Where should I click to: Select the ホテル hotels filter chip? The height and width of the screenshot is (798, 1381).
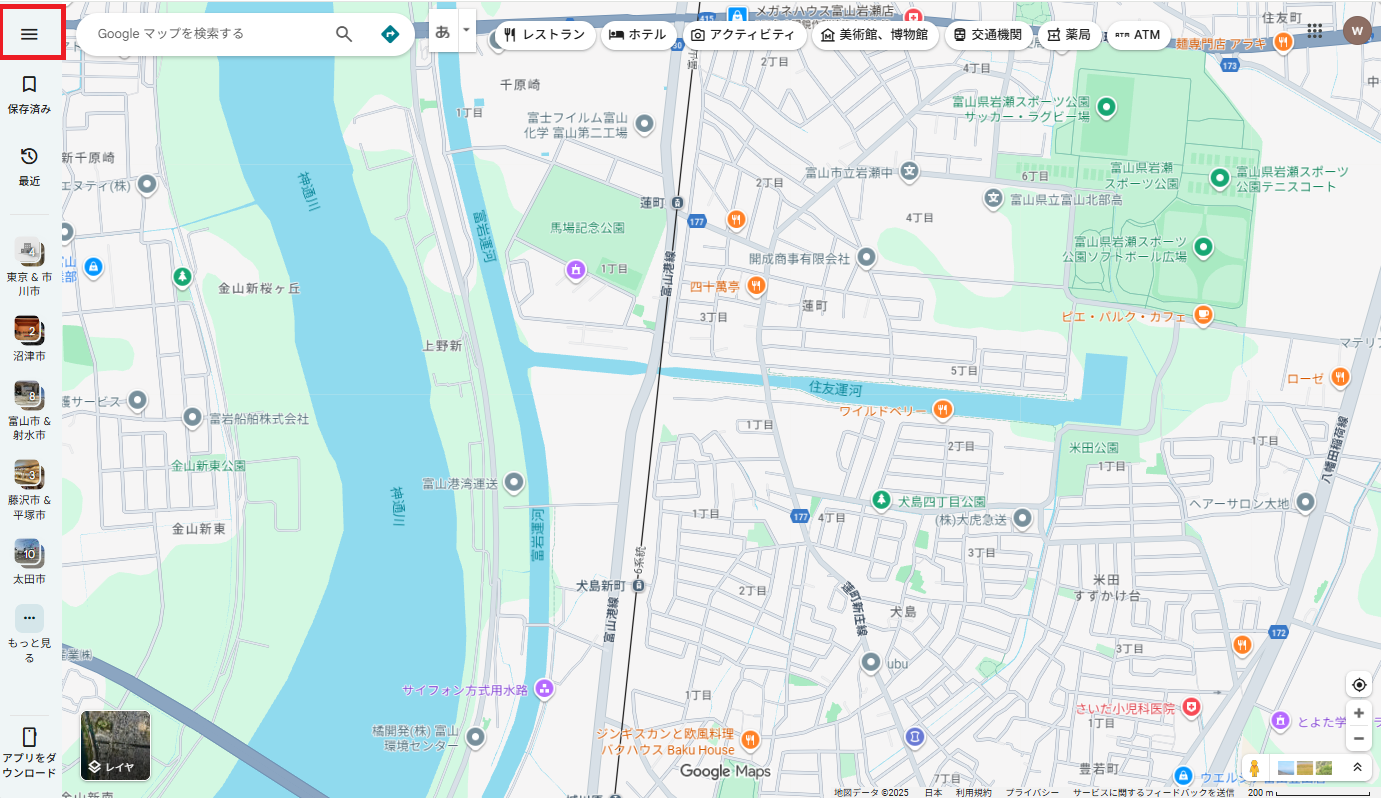coord(639,34)
